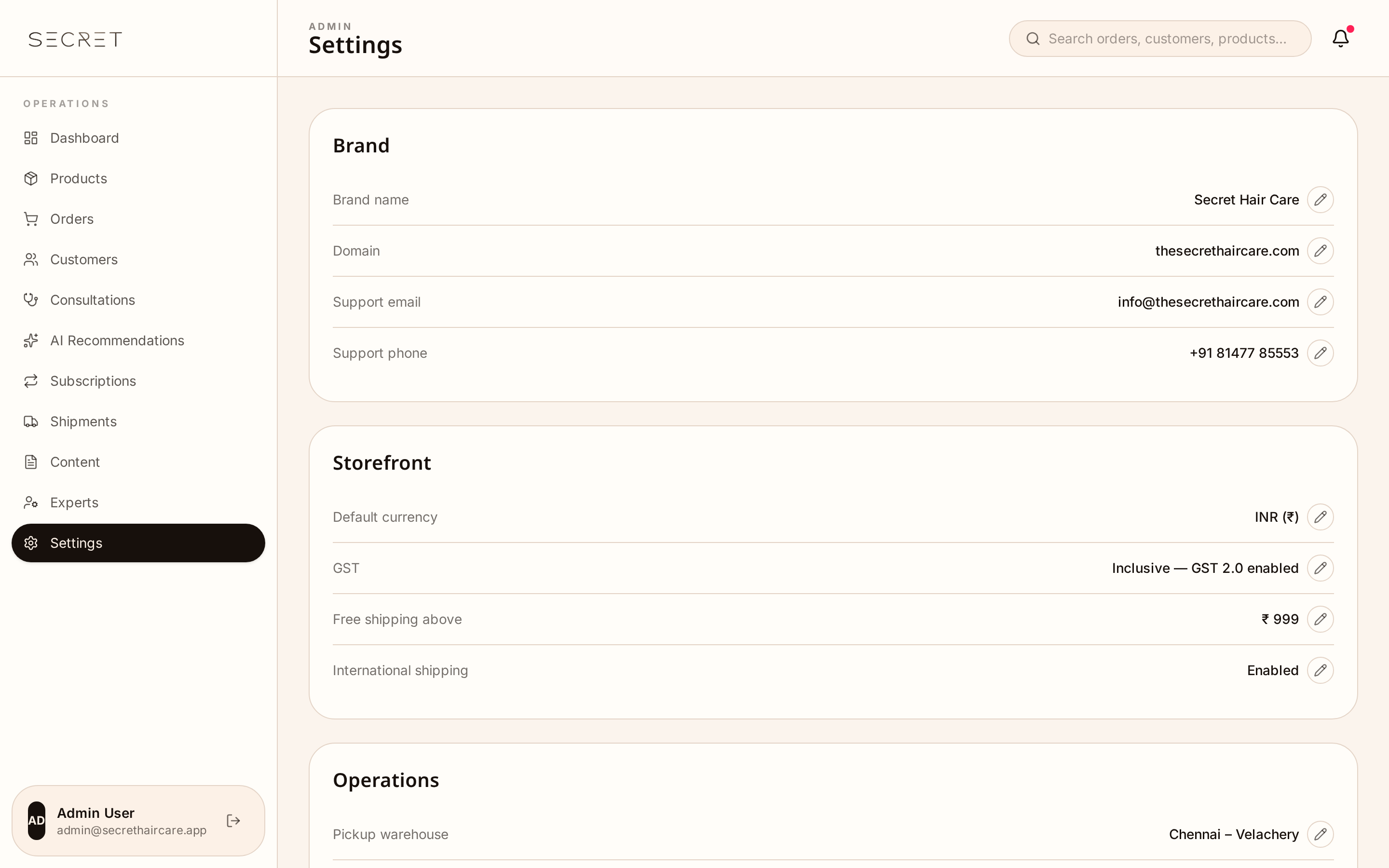Click Inclusive — GST 2.0 enabled value
This screenshot has width=1389, height=868.
coord(1205,569)
